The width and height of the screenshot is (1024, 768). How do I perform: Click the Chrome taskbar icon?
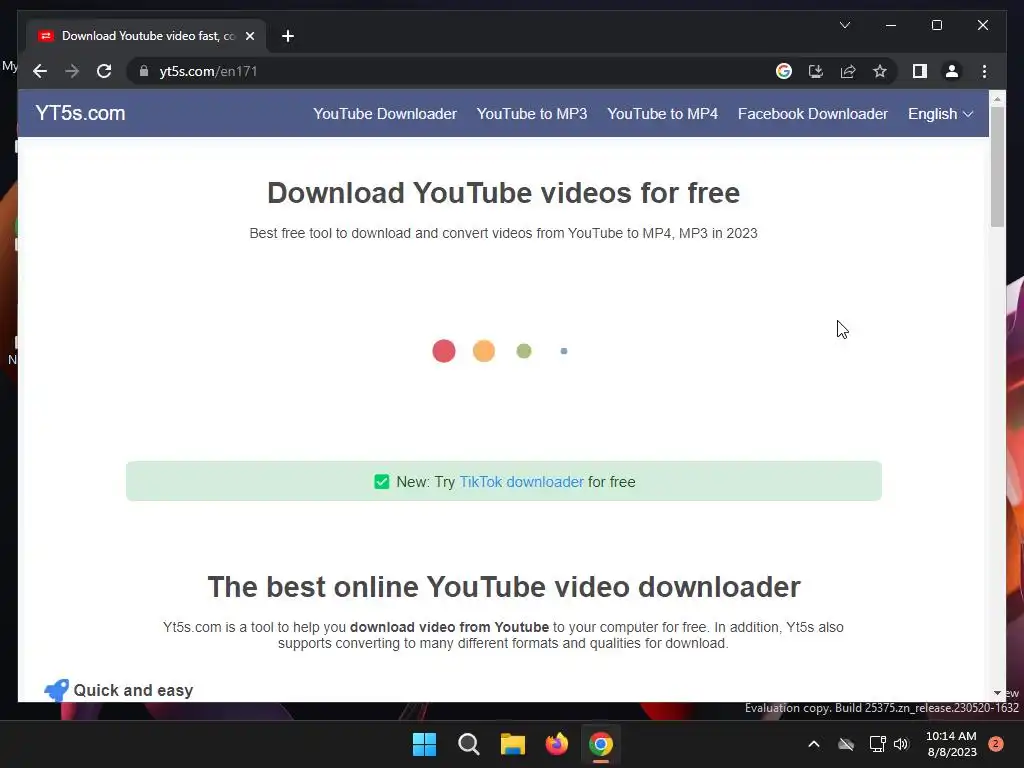[x=601, y=744]
